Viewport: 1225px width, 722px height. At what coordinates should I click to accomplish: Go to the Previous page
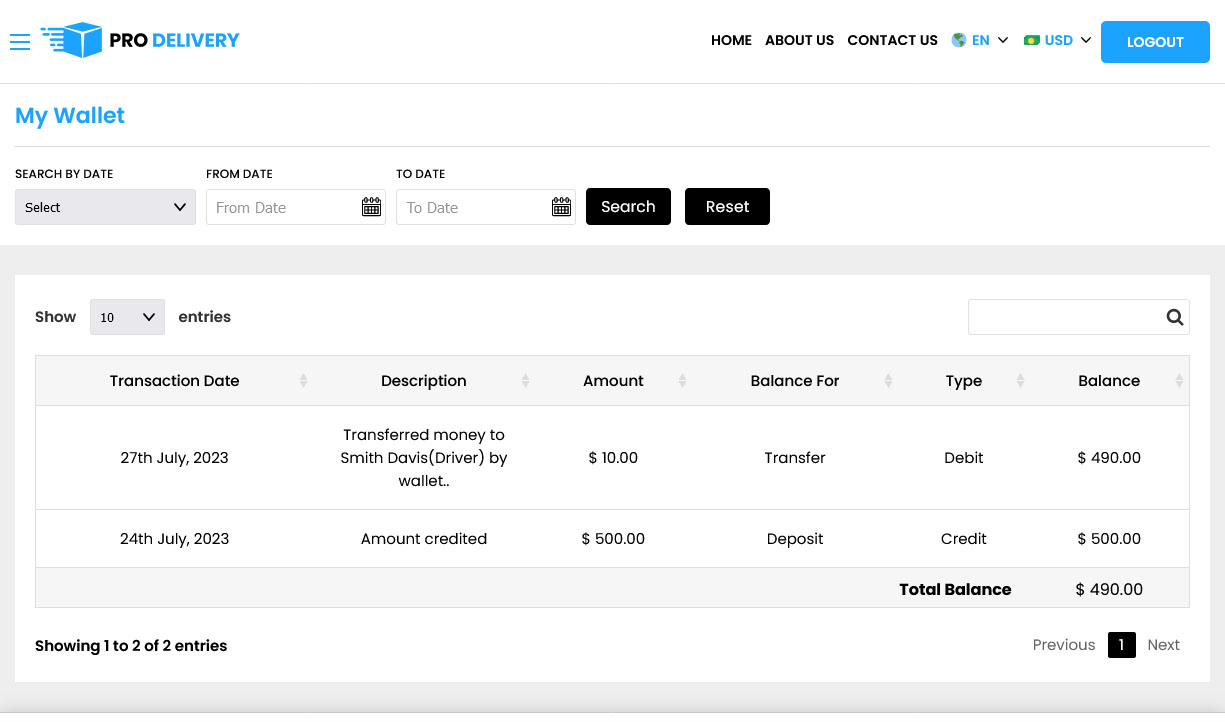pos(1064,645)
